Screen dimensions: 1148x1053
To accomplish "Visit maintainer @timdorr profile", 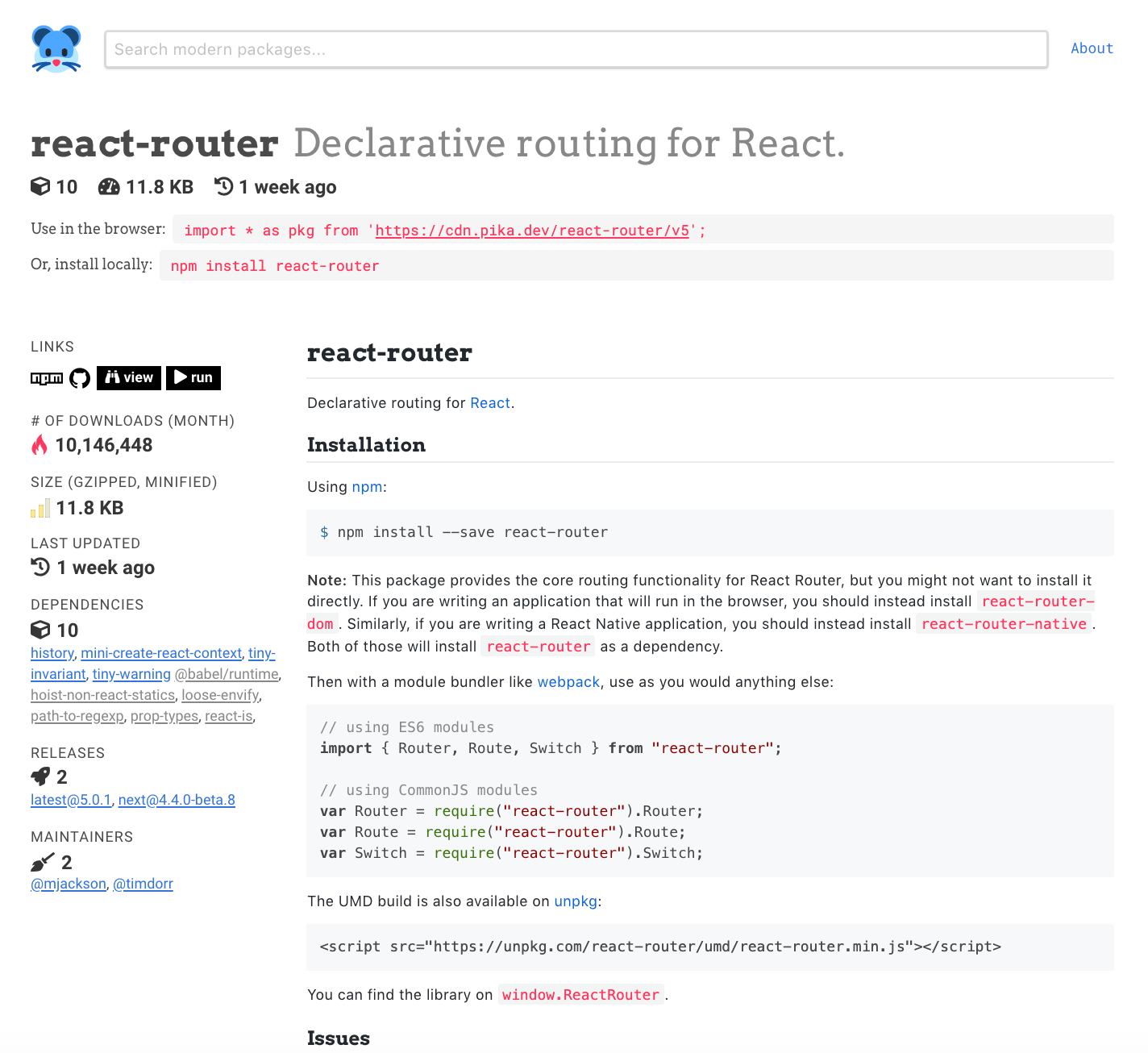I will point(143,884).
